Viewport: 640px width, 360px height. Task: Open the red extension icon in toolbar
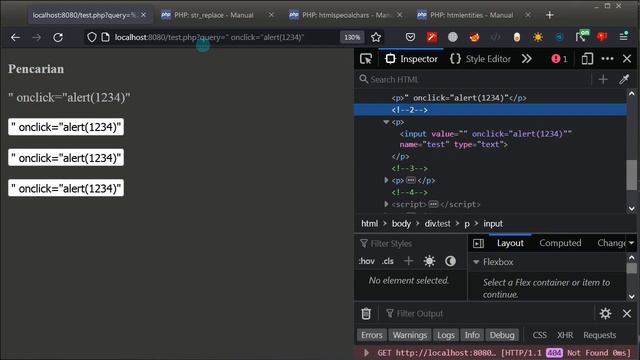pos(432,37)
